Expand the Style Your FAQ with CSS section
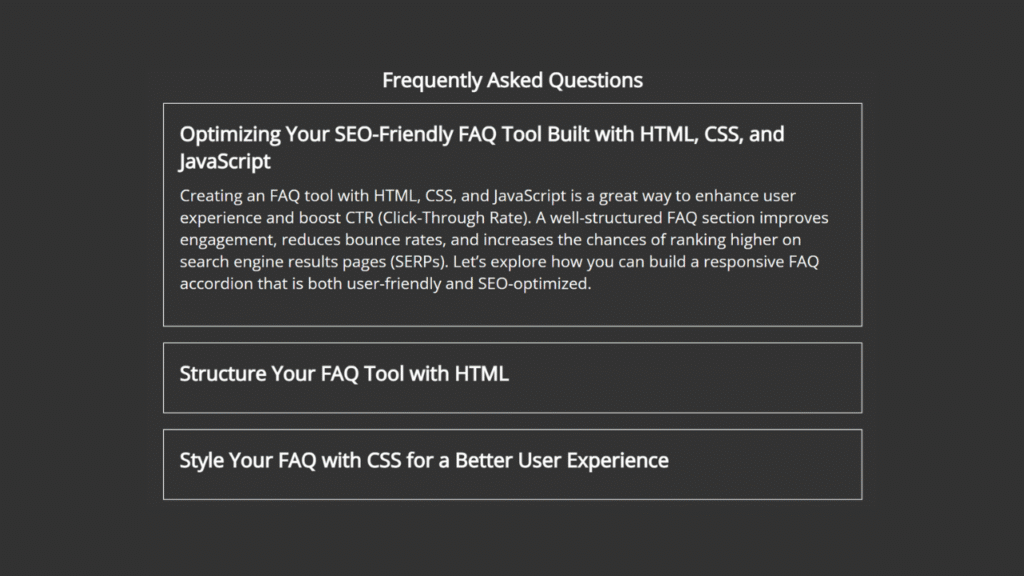The image size is (1024, 576). click(423, 460)
